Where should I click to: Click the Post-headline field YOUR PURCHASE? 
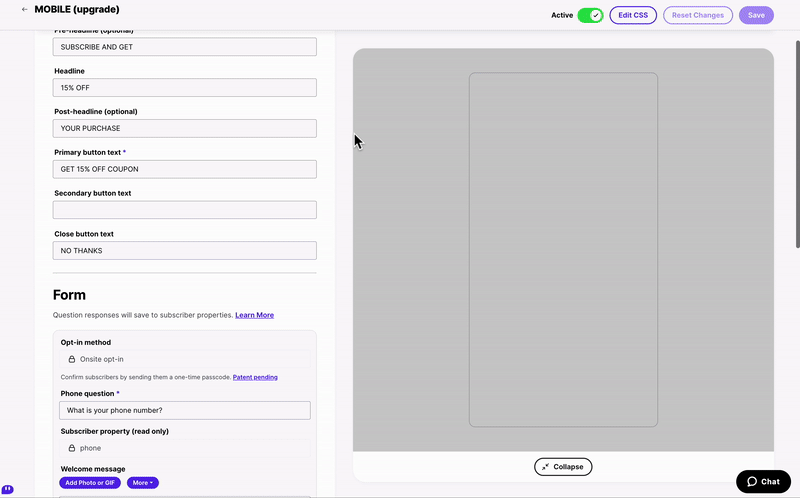point(185,129)
